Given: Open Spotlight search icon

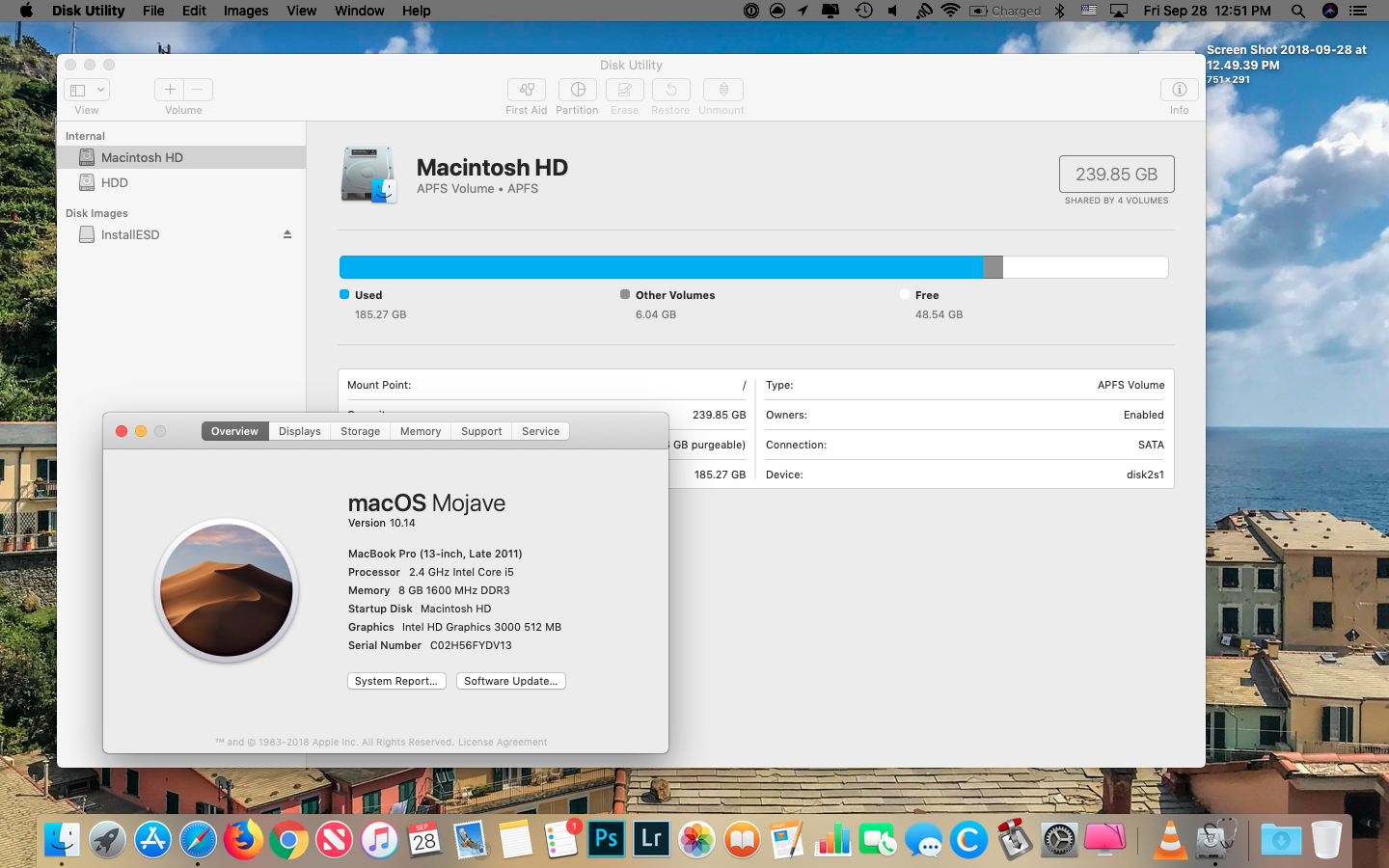Looking at the screenshot, I should pyautogui.click(x=1298, y=11).
